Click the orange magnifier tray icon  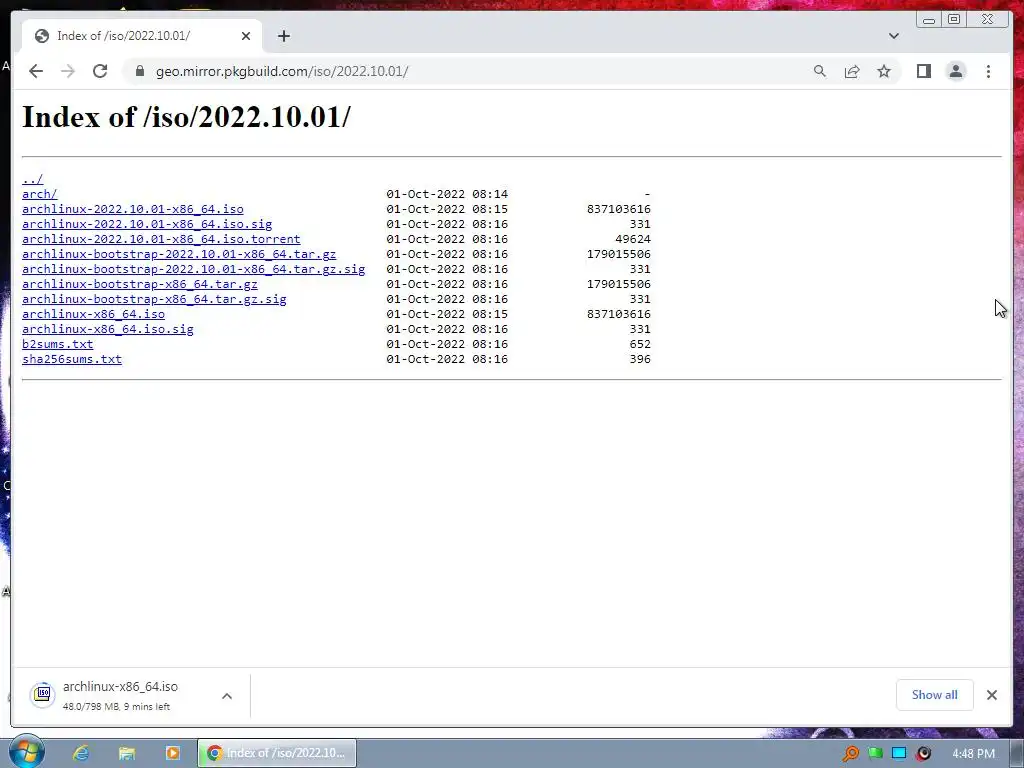coord(850,754)
